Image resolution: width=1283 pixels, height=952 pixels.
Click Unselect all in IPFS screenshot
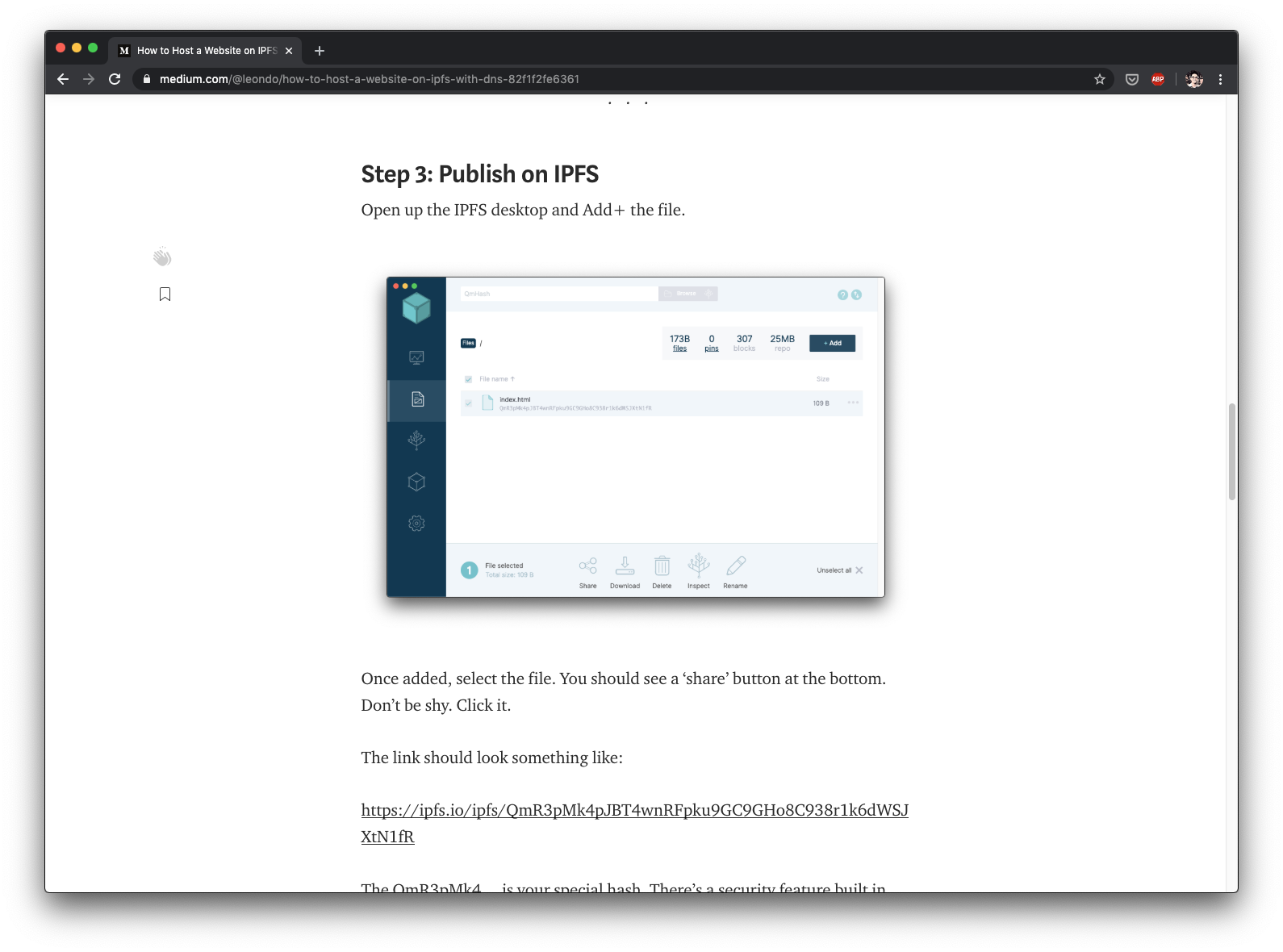(839, 570)
